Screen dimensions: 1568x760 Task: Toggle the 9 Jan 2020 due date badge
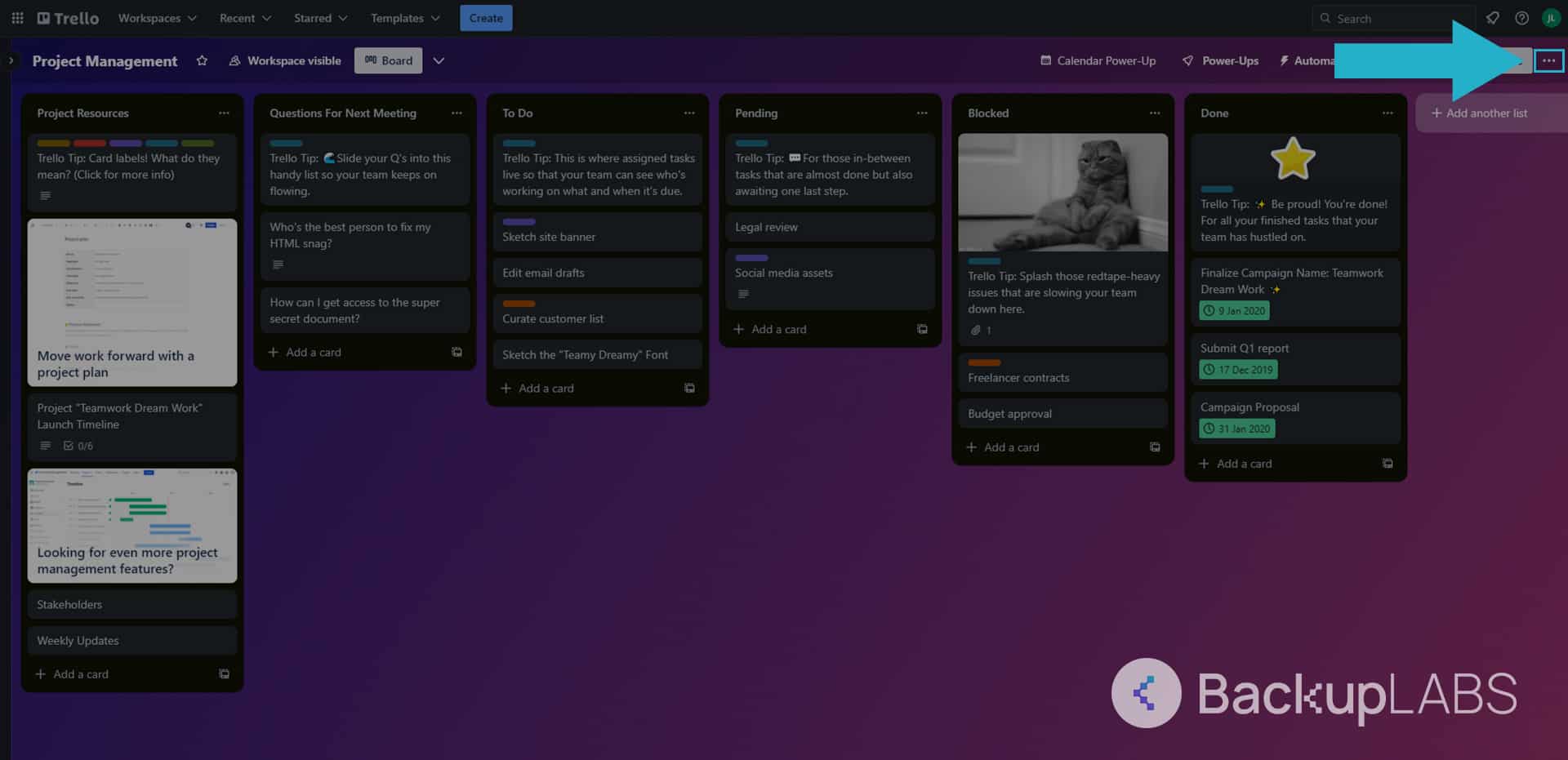[1235, 311]
